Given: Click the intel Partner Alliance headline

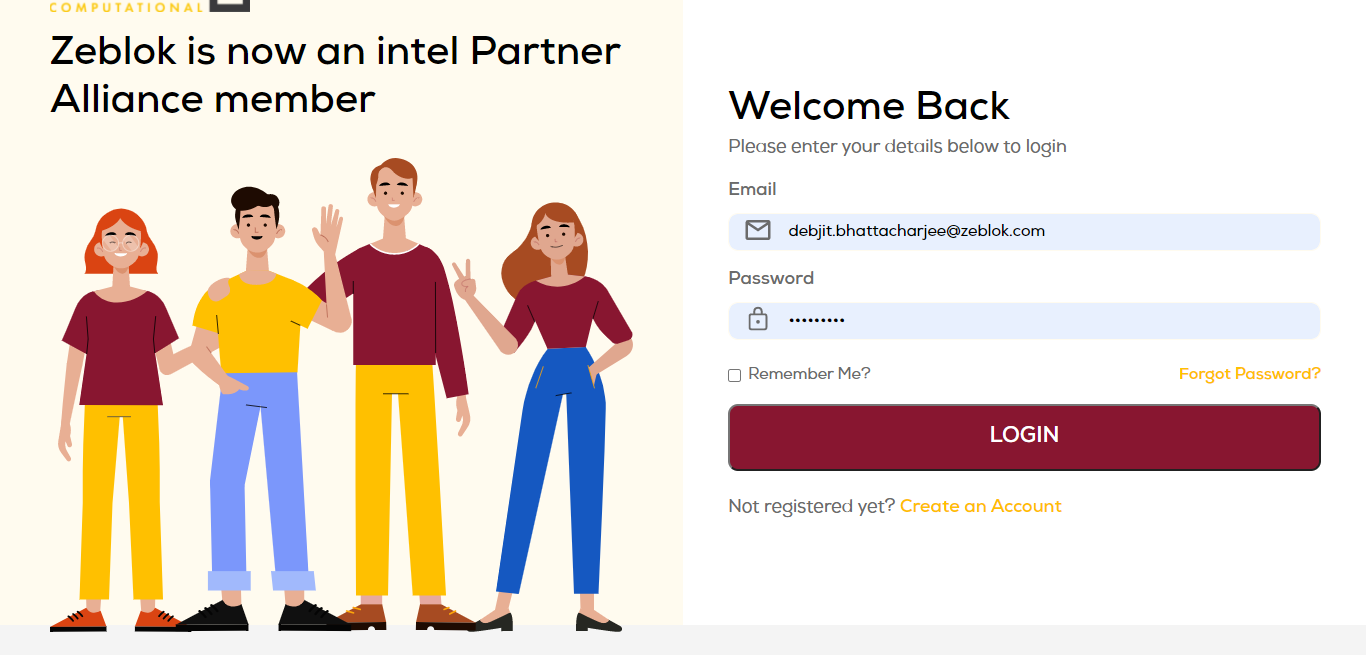Looking at the screenshot, I should 335,74.
